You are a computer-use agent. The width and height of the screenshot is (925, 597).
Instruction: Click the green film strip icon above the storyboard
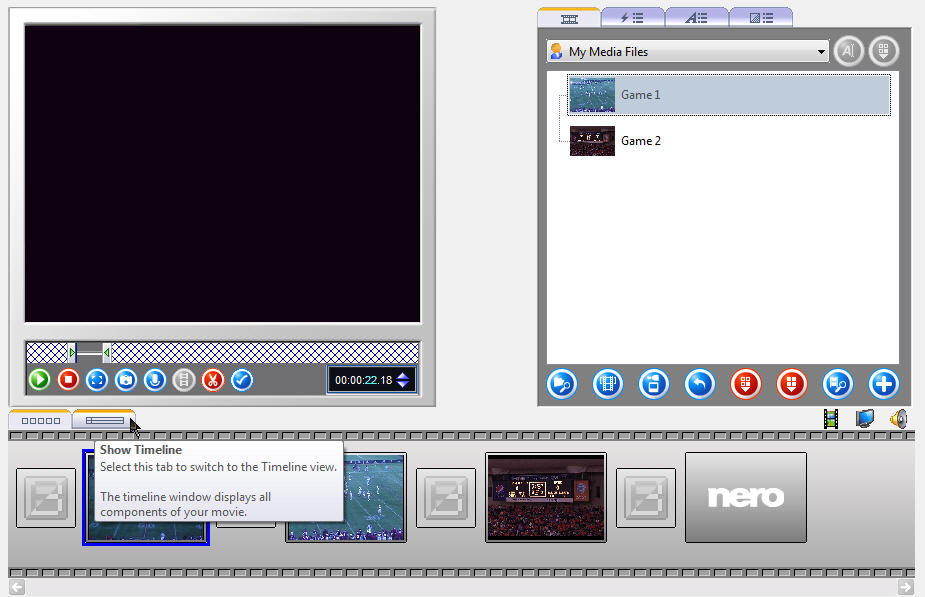[x=831, y=419]
